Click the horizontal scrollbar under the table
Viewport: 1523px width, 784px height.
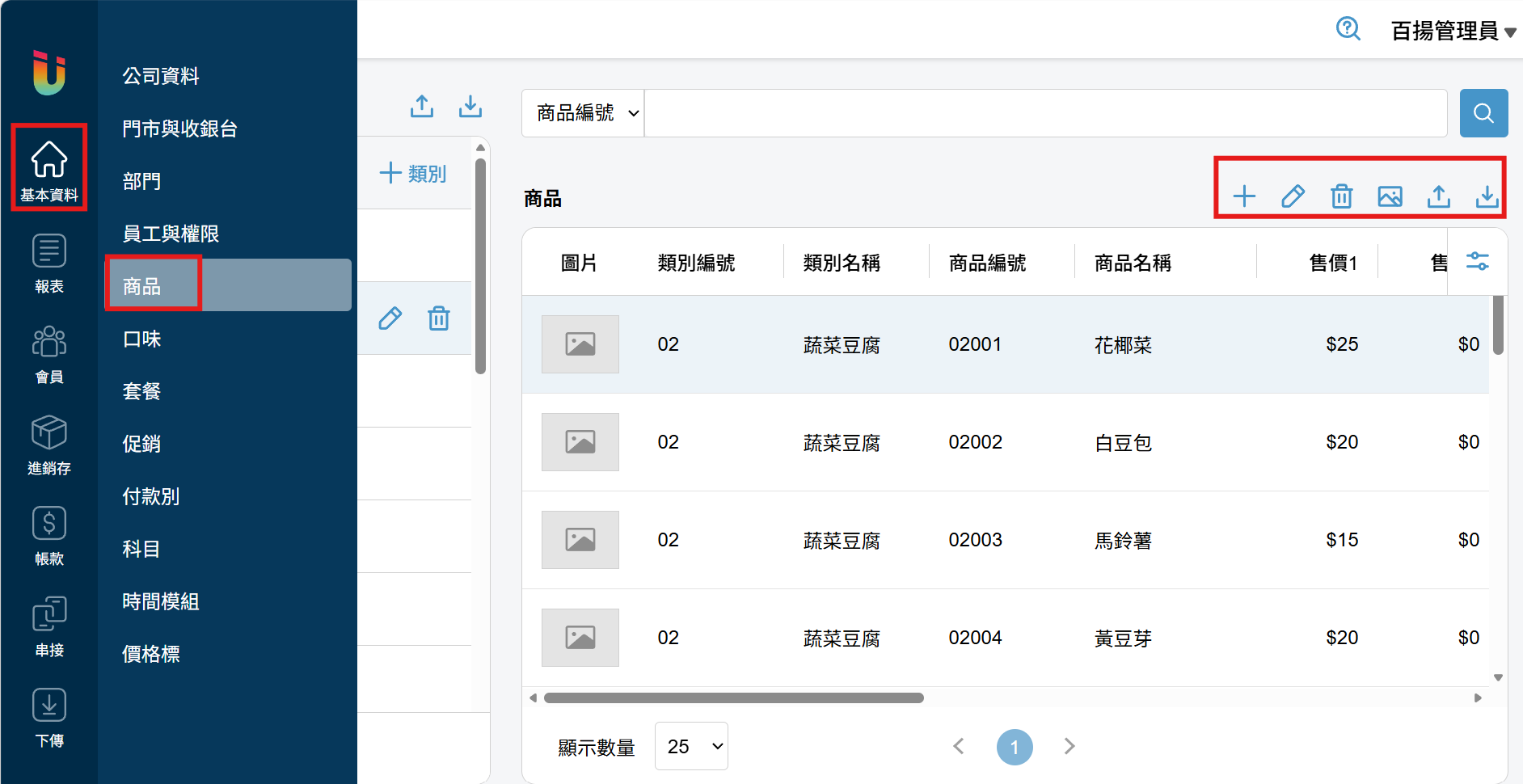click(x=733, y=698)
